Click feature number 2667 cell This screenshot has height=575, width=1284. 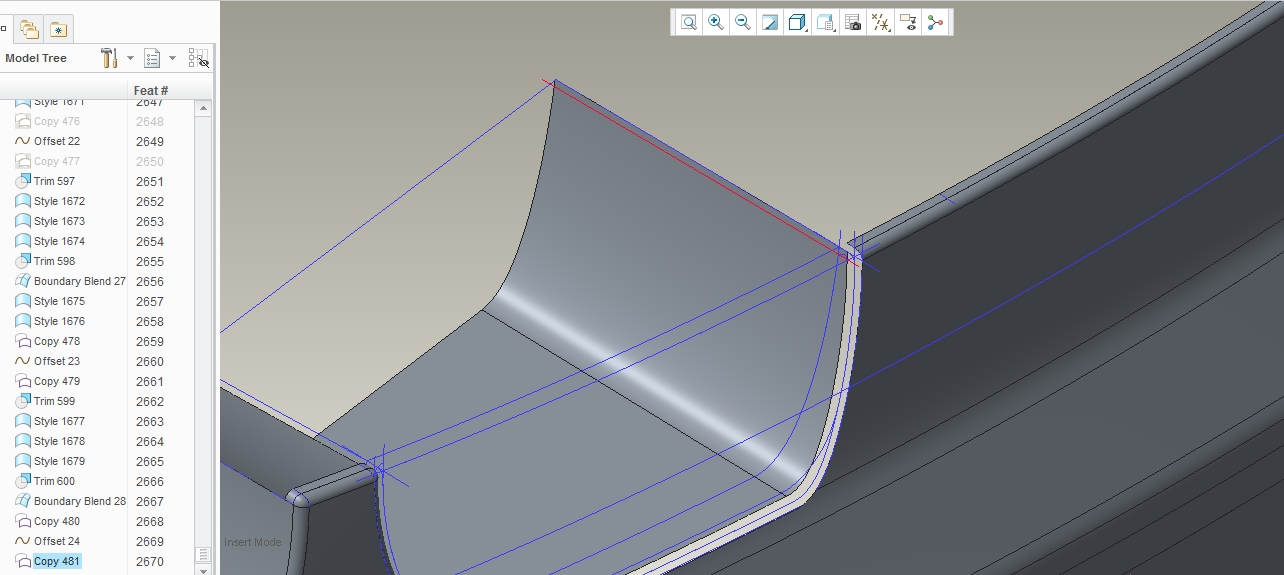[x=150, y=501]
